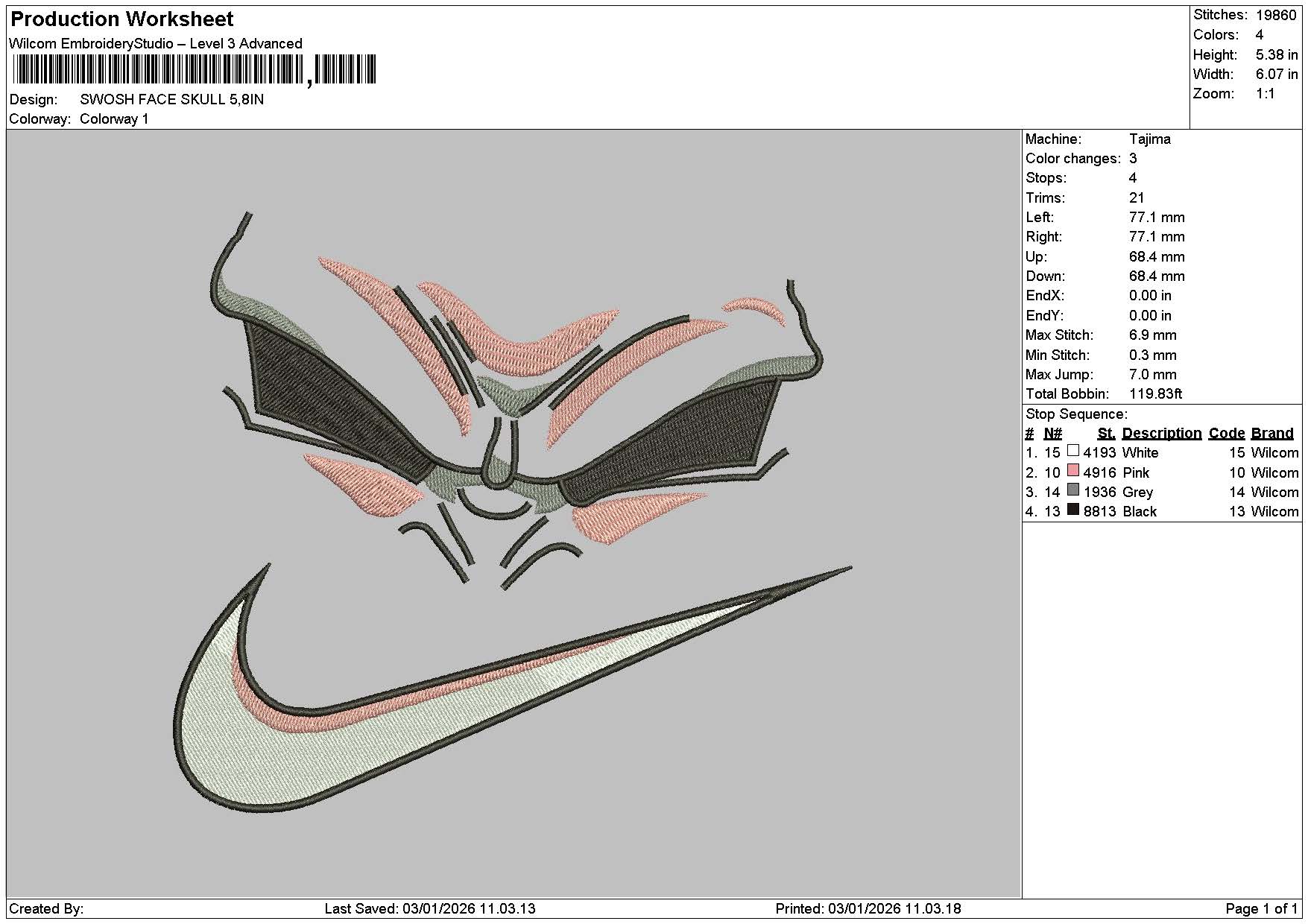
Task: Click the Colors value "4"
Action: [x=1259, y=34]
